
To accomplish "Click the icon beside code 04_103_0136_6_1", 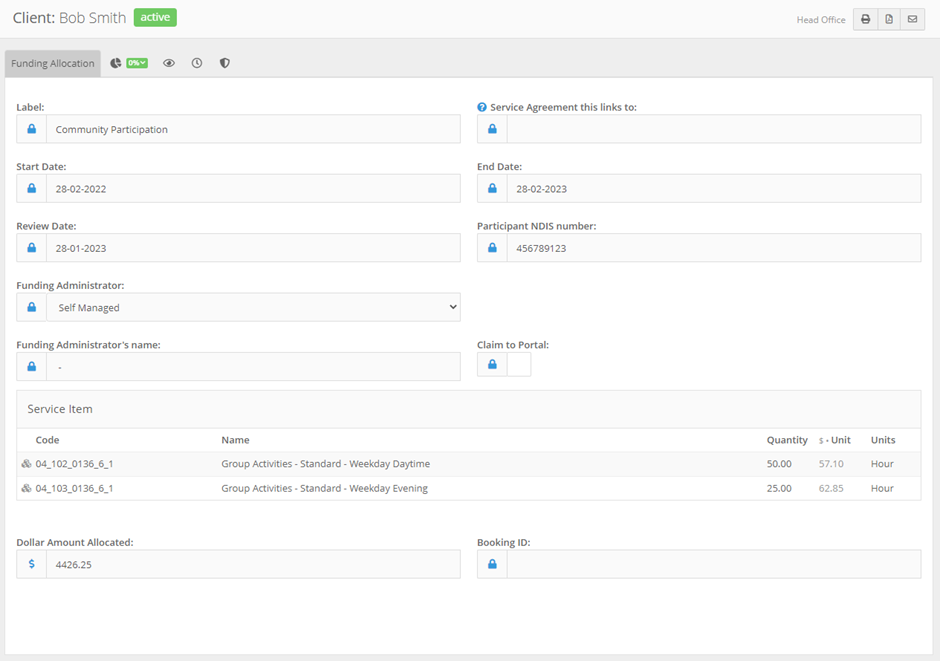I will [x=26, y=488].
